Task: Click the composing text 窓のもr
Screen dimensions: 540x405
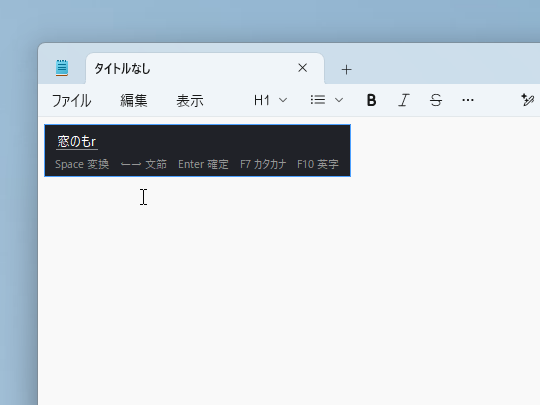Action: [77, 142]
